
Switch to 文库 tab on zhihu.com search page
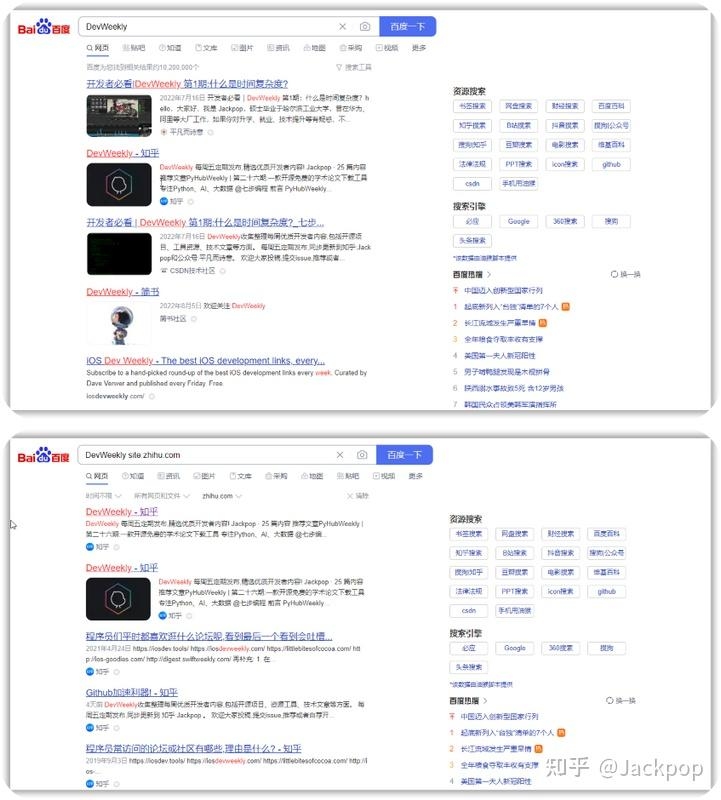(x=241, y=476)
